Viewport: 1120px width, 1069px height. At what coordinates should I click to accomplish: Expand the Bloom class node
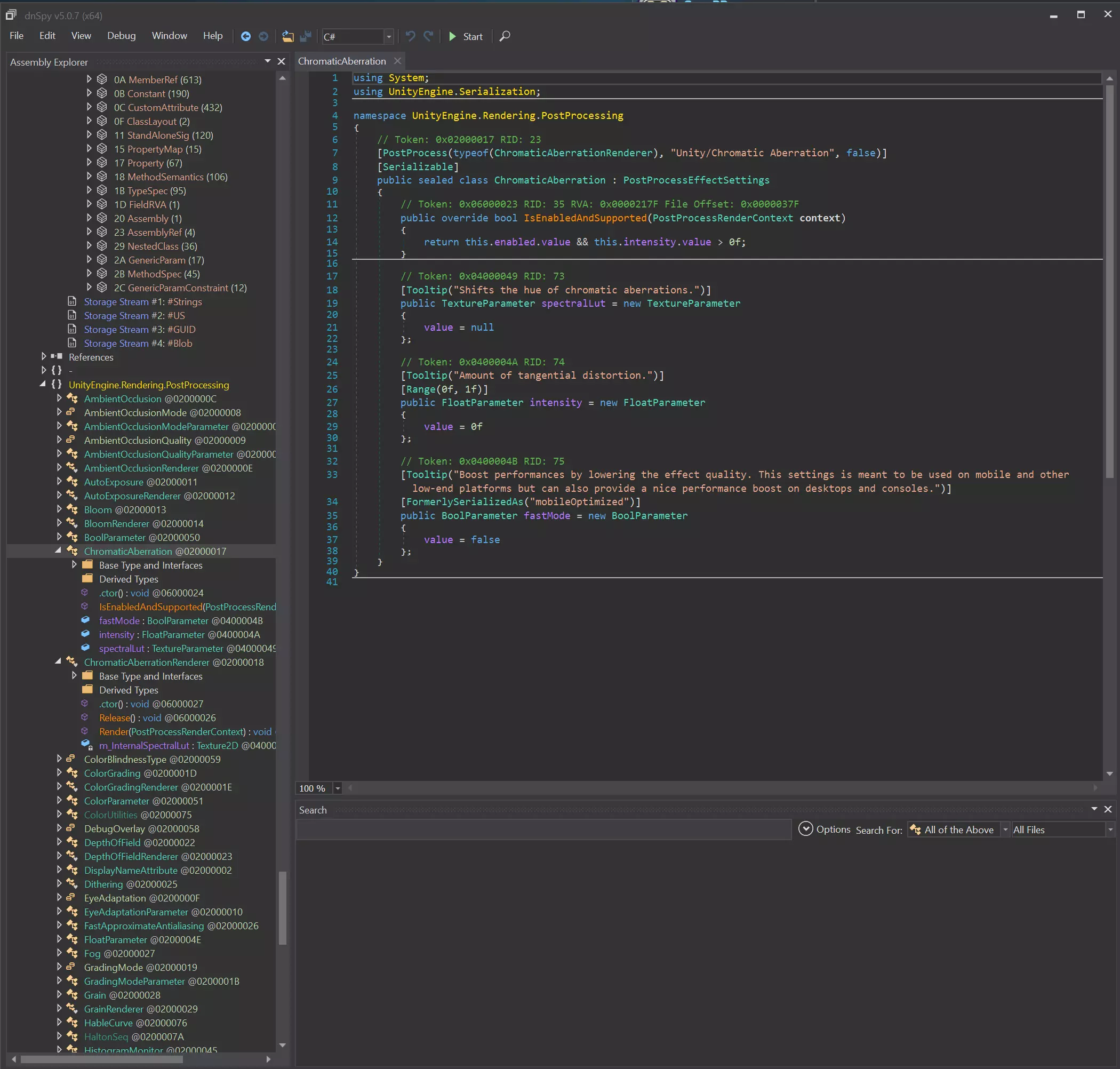(59, 509)
